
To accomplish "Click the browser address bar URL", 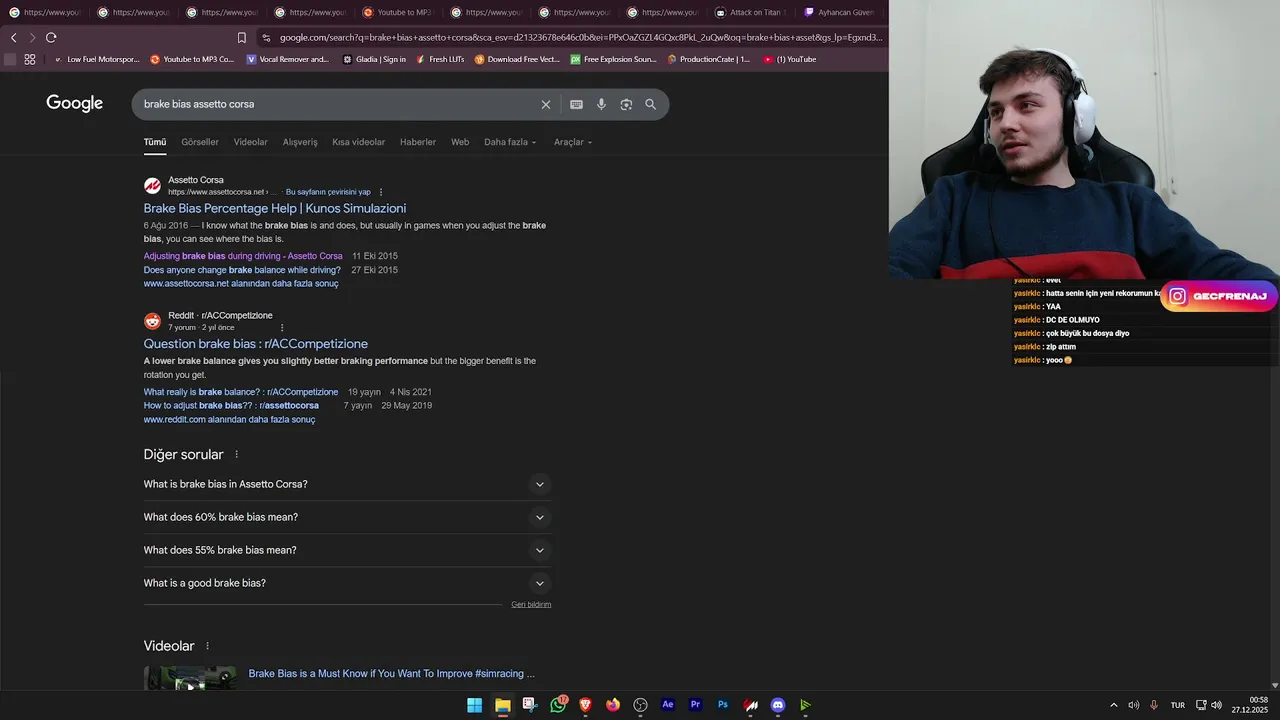I will coord(580,38).
